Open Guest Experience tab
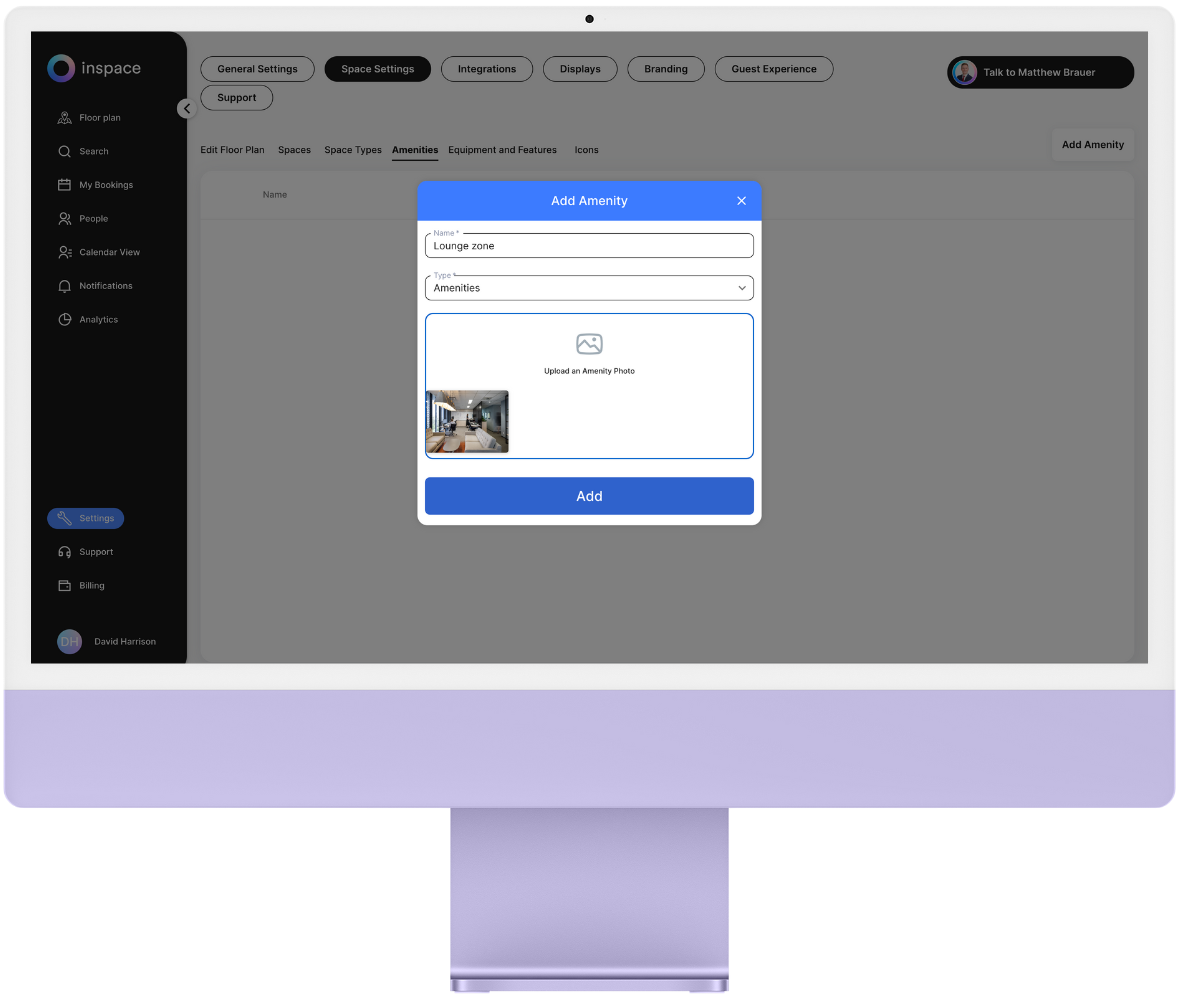 click(x=774, y=69)
